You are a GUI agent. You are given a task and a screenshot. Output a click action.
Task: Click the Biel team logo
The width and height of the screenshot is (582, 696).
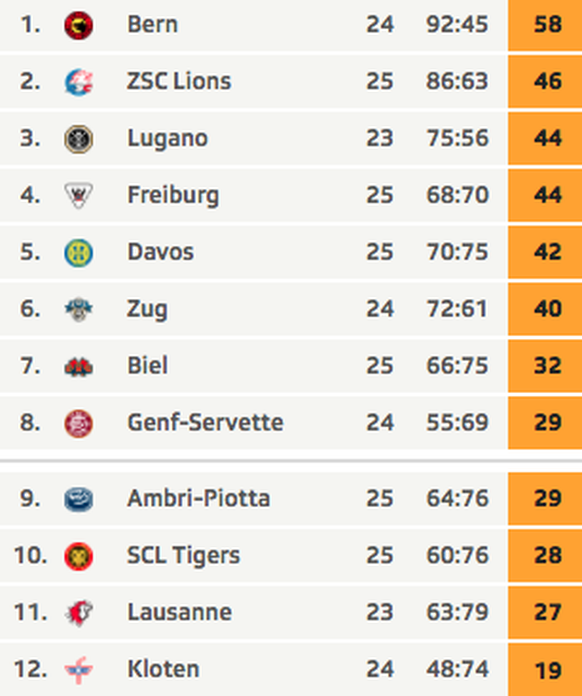point(79,367)
